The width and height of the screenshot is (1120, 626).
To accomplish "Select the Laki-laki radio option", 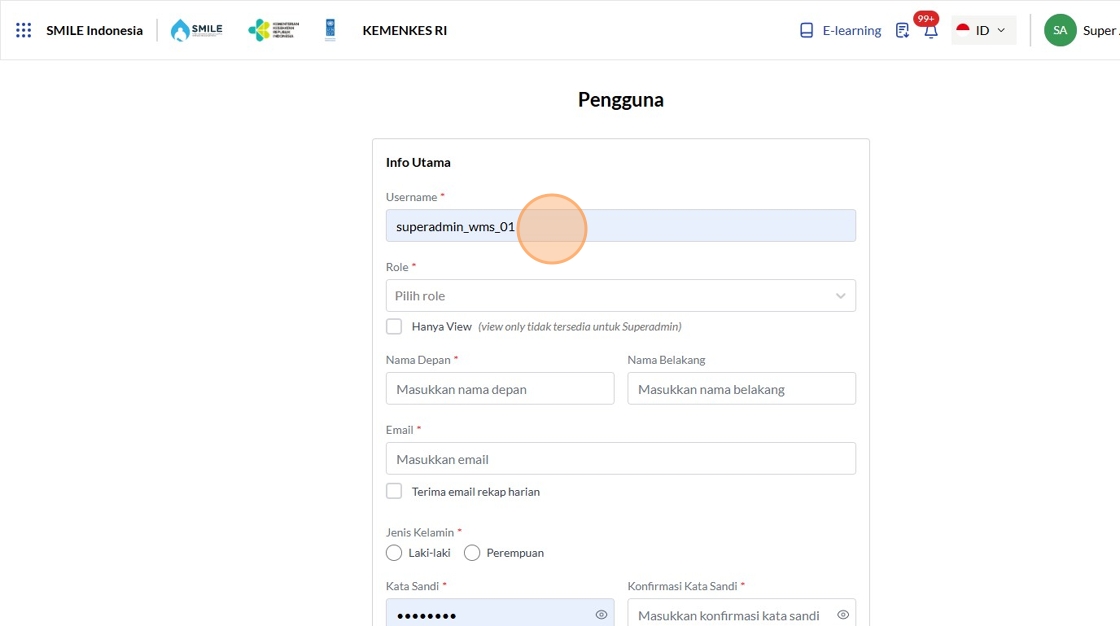I will pyautogui.click(x=394, y=553).
